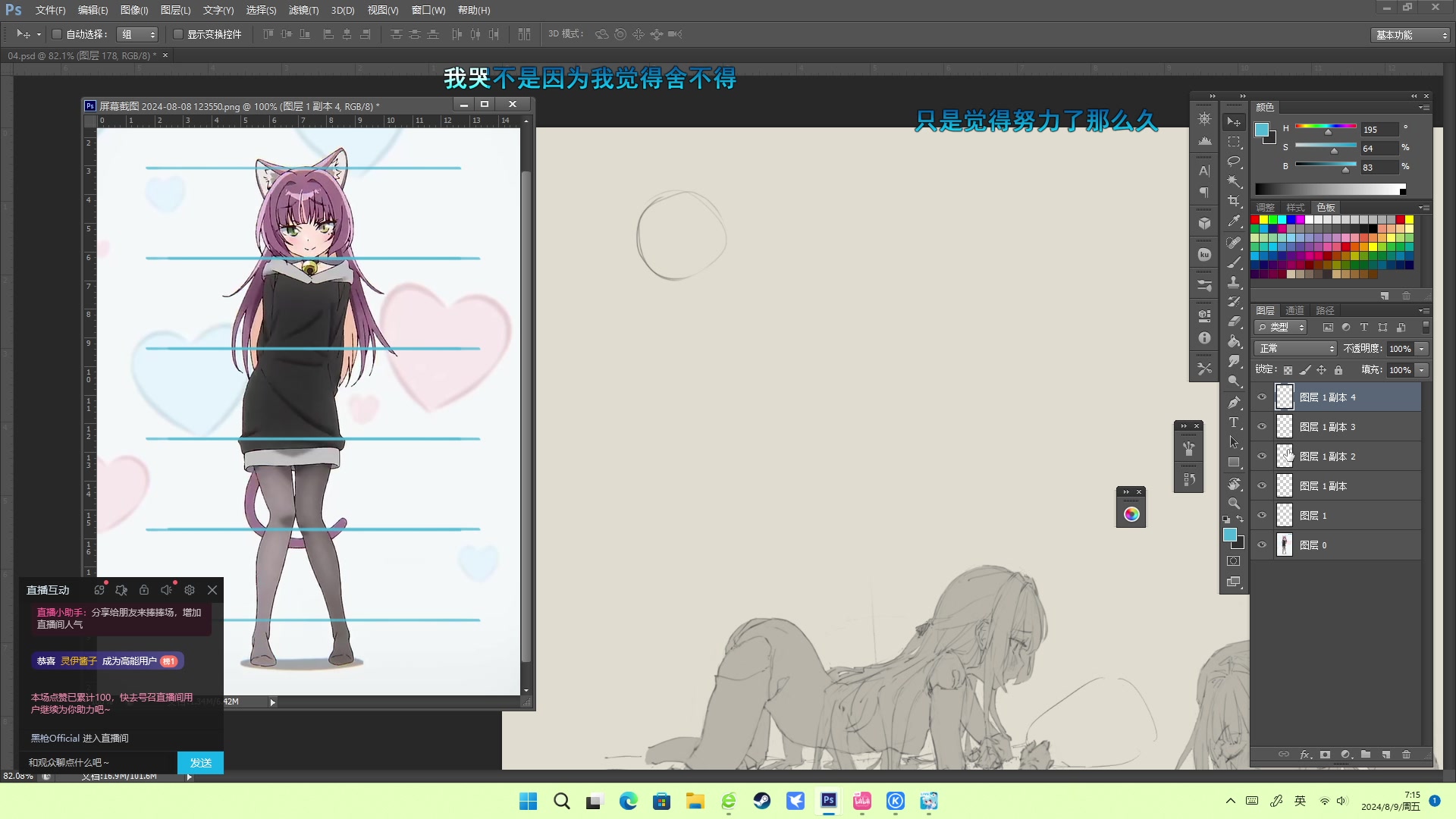This screenshot has width=1456, height=819.
Task: Delete layer with the trash icon
Action: pyautogui.click(x=1407, y=755)
